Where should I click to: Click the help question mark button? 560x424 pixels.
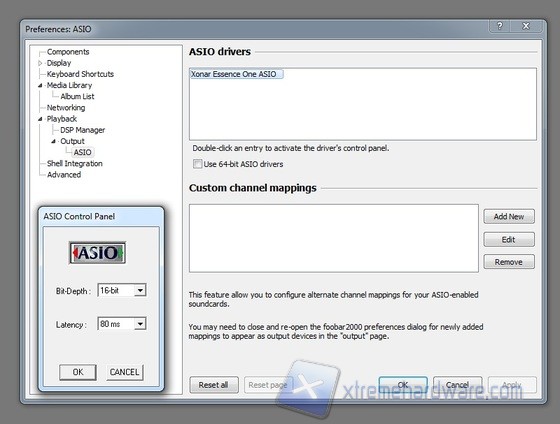500,26
